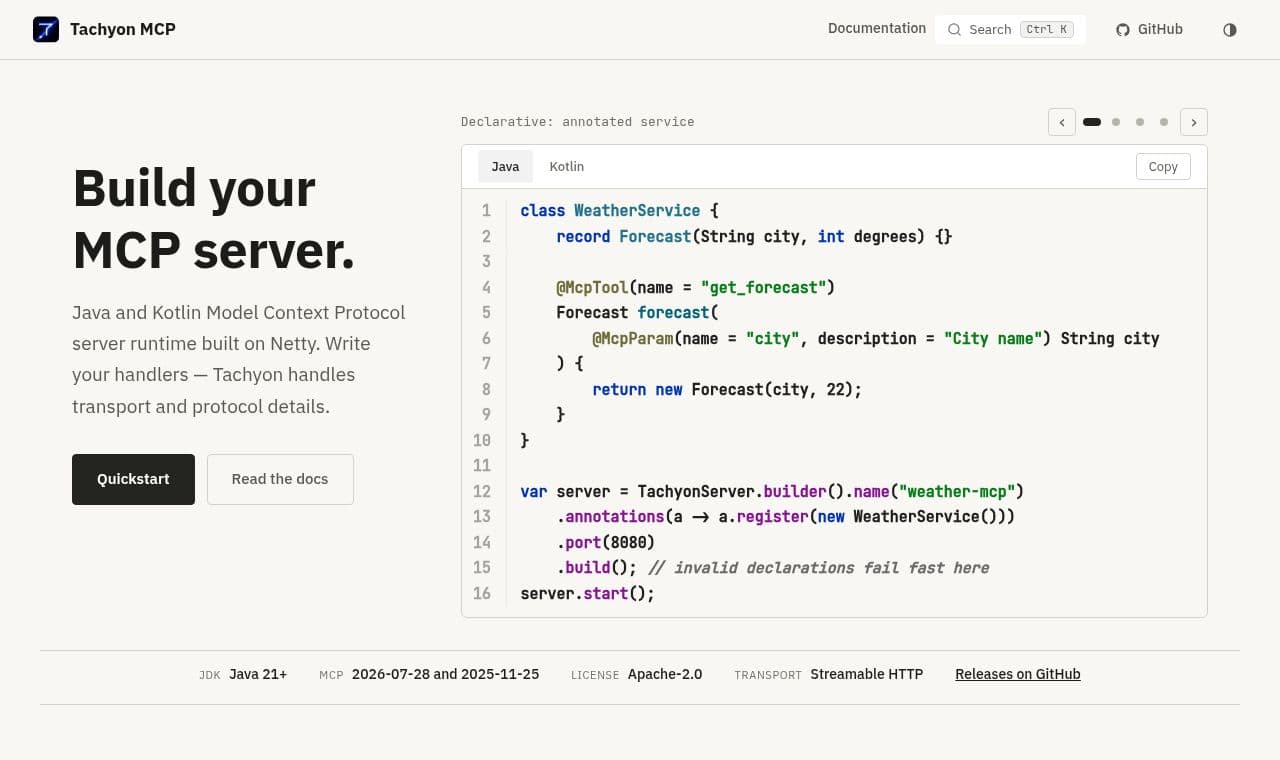Jump to the fourth carousel dot

pyautogui.click(x=1164, y=122)
